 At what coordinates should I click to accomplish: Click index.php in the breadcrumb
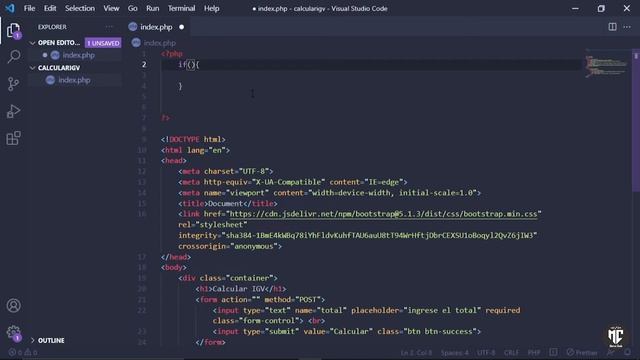[160, 42]
